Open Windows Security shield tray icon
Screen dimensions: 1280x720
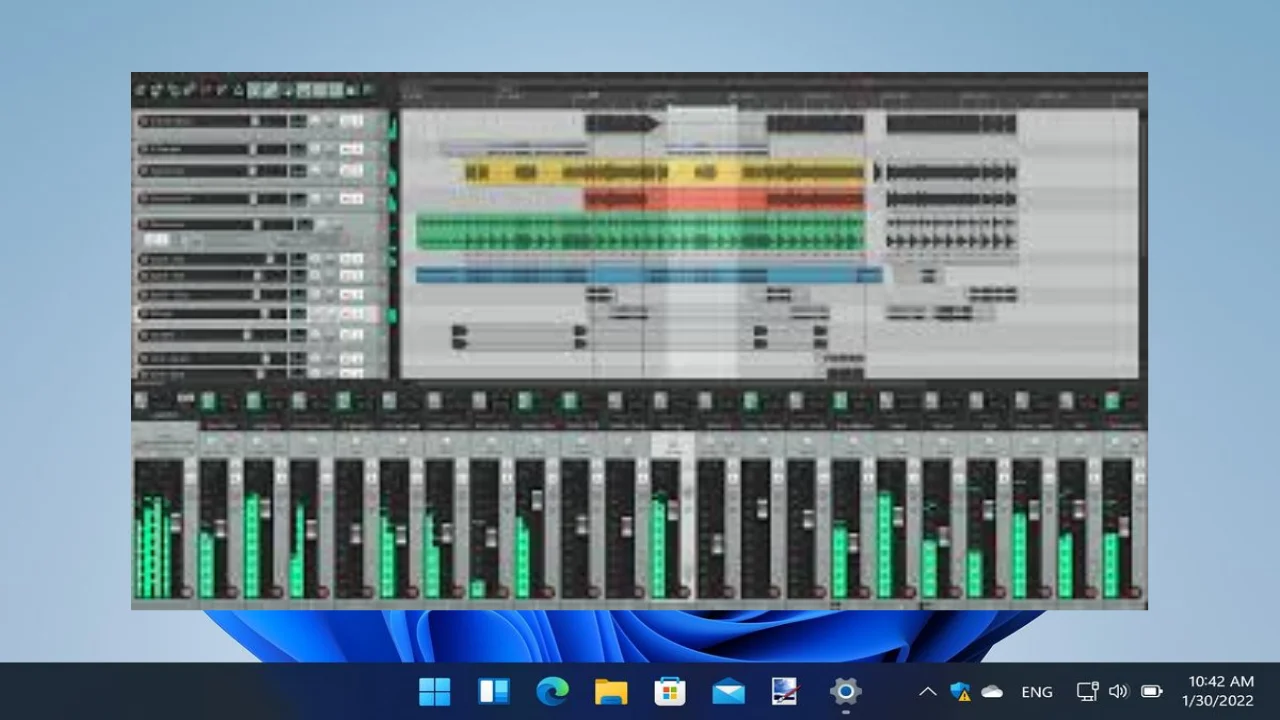click(960, 691)
